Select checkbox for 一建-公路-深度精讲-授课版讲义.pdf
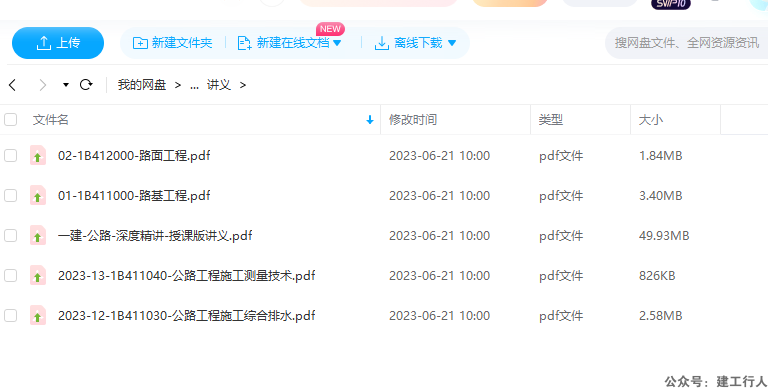Screen dimensions: 768x388 tap(10, 236)
